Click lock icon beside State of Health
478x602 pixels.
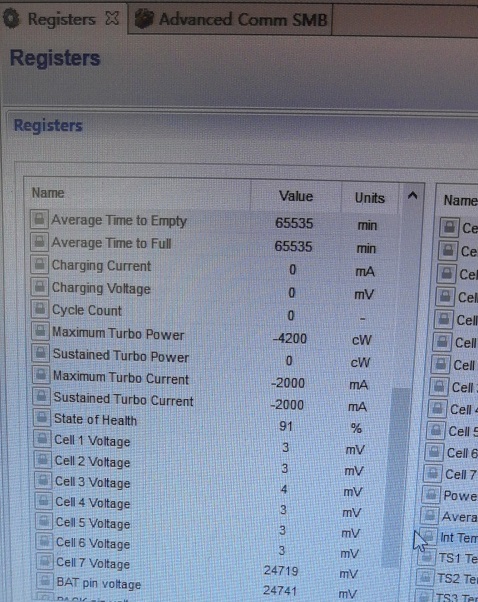[42, 418]
